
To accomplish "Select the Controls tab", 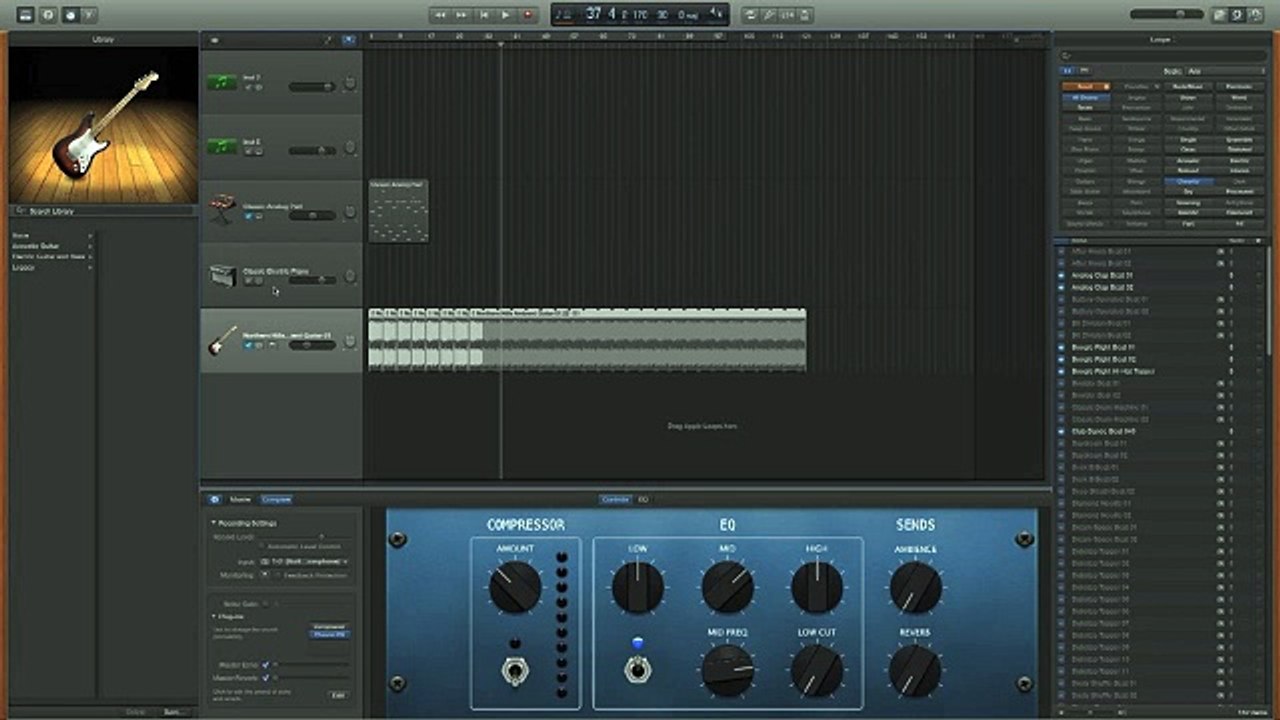I will (x=616, y=499).
